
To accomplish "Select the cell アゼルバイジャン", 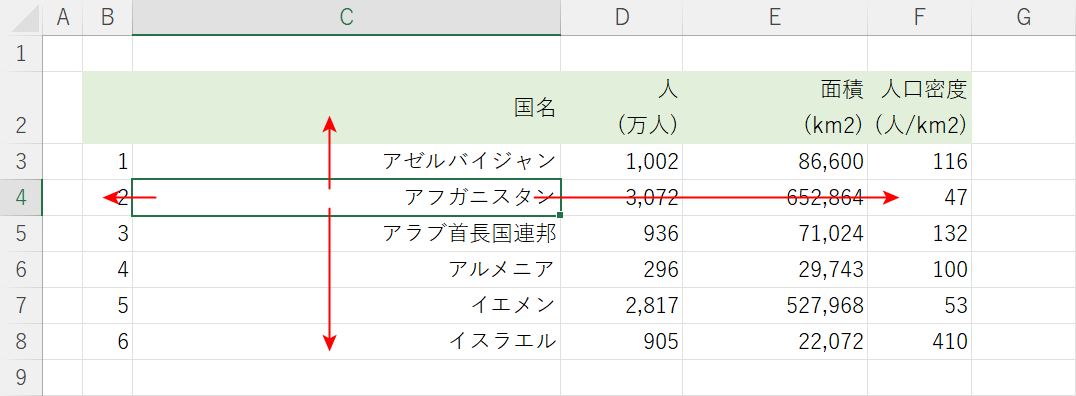I will tap(347, 162).
